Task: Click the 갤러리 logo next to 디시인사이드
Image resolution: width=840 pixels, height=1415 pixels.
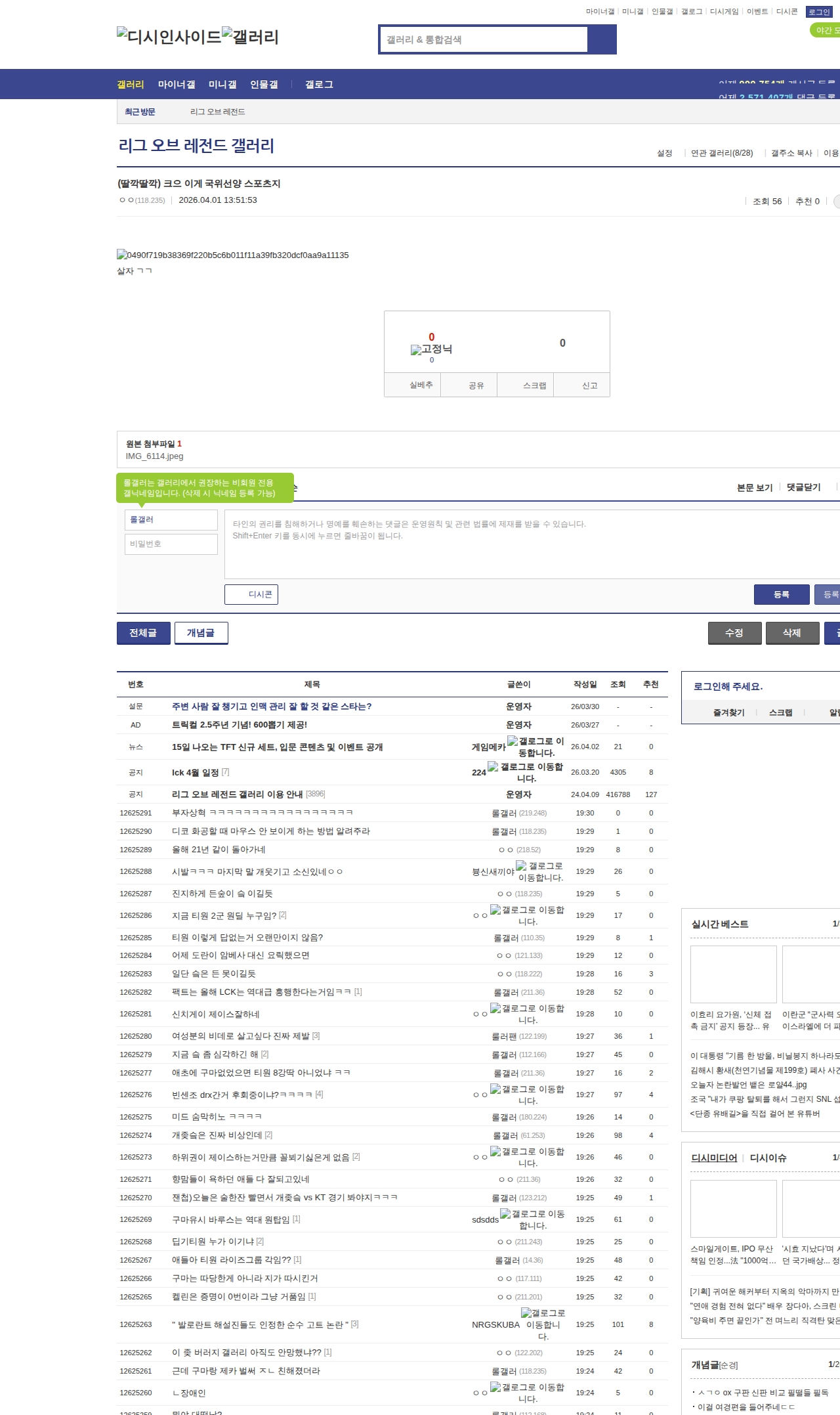Action: (250, 36)
